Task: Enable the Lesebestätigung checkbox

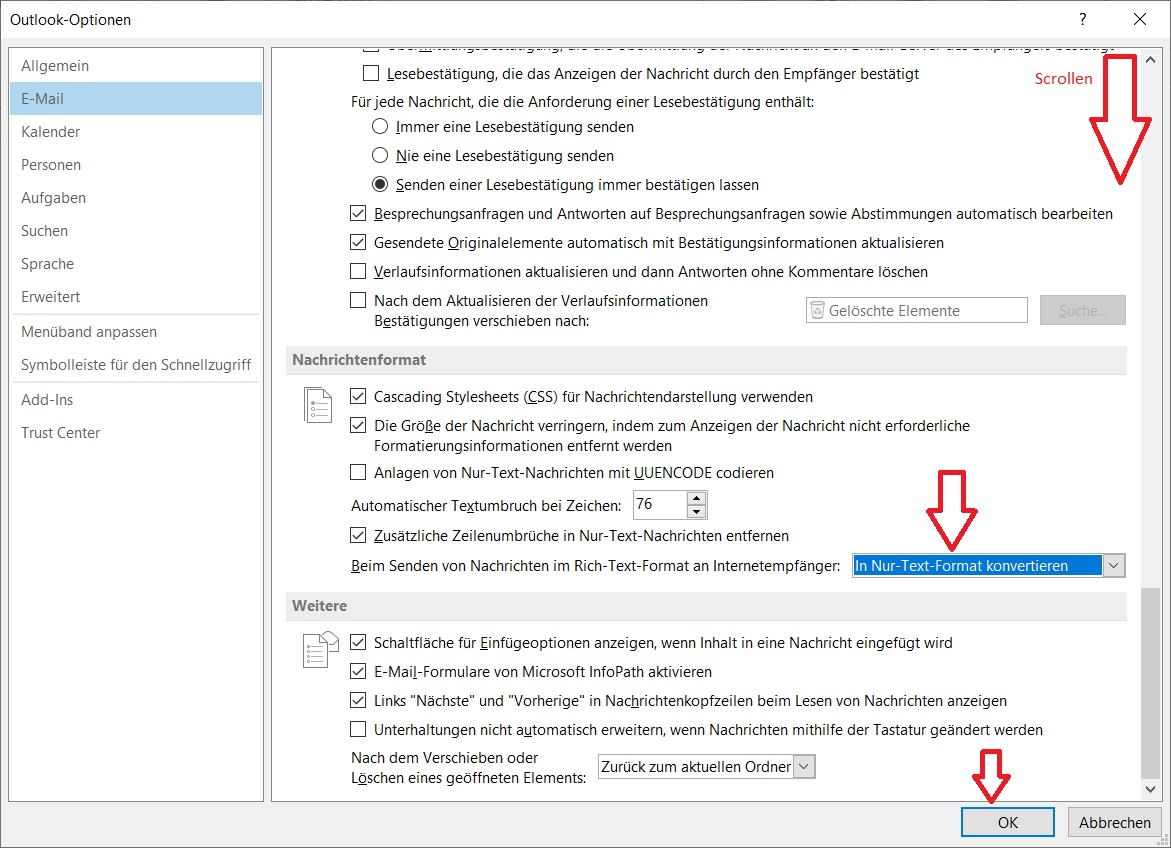Action: 370,73
